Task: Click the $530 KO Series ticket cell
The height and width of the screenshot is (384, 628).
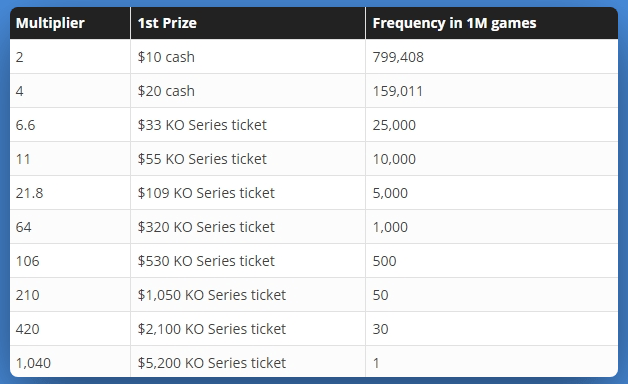Action: [x=248, y=261]
